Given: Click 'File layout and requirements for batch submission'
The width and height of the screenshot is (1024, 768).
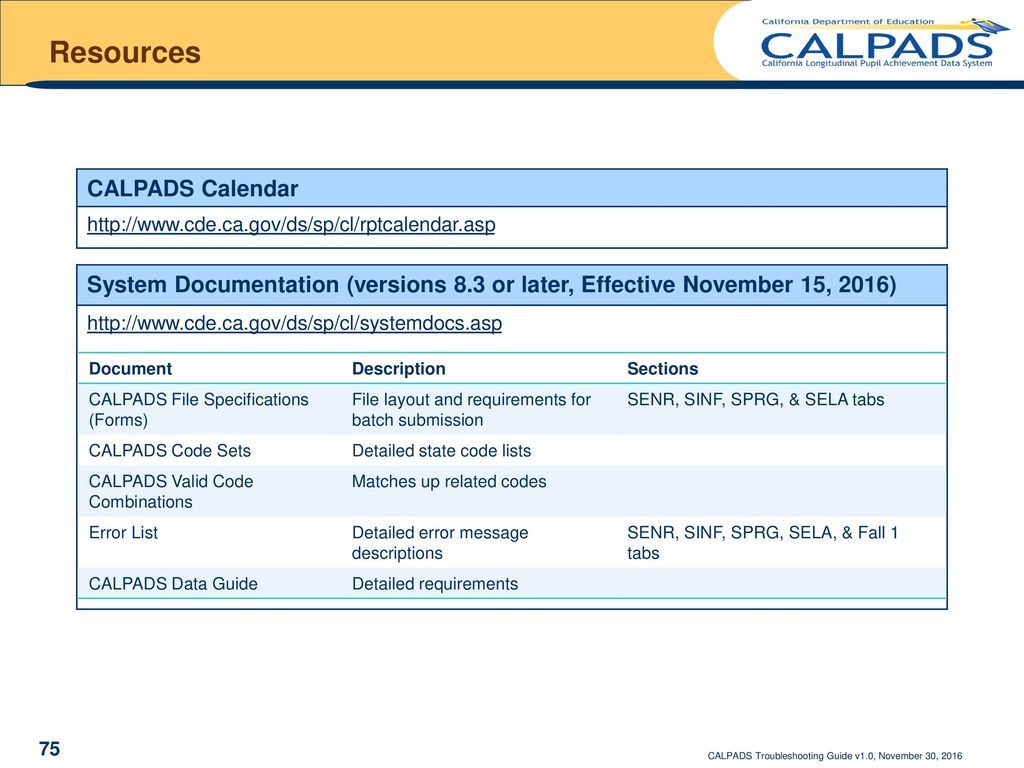Looking at the screenshot, I should [x=471, y=409].
